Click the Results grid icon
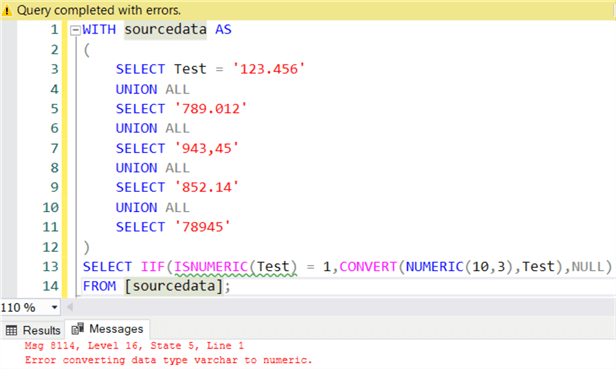This screenshot has width=616, height=369. (11, 330)
